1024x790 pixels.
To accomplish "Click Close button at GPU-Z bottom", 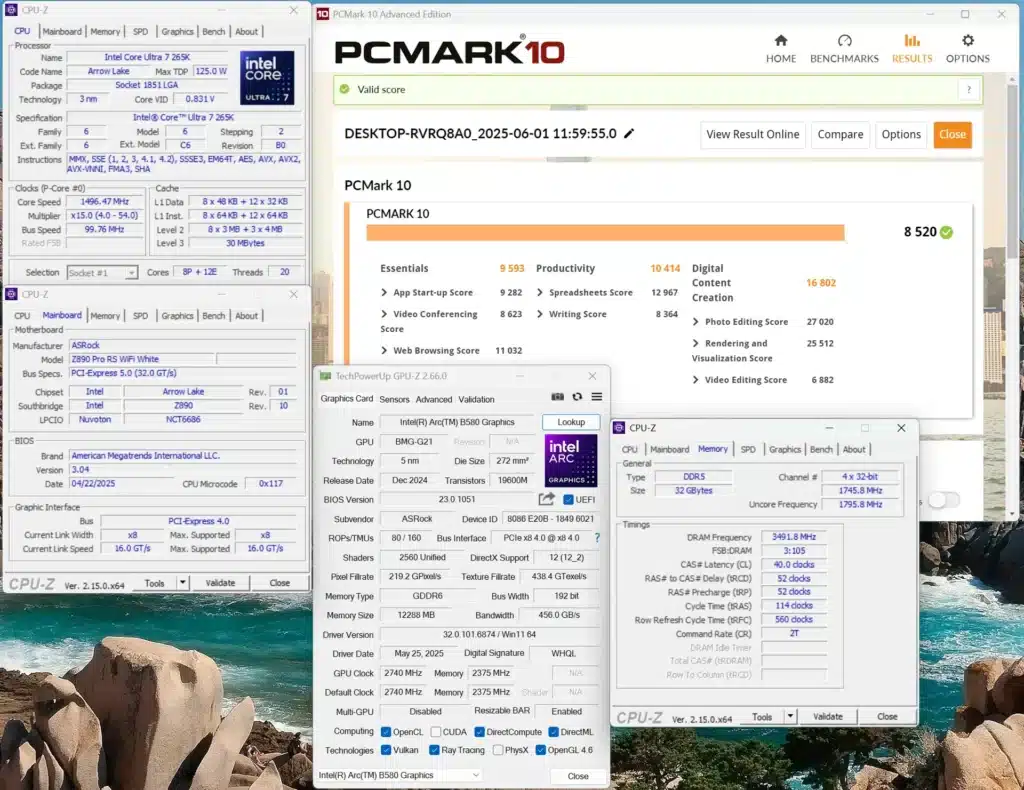I will pos(577,776).
